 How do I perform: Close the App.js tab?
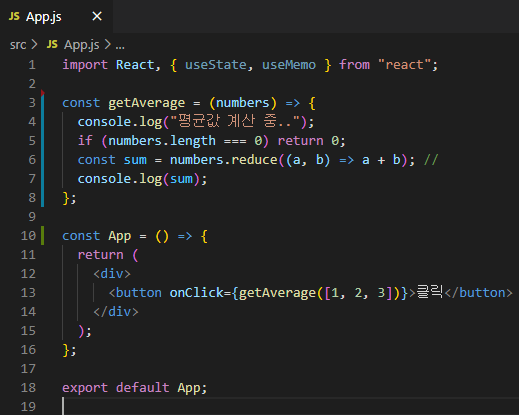(97, 16)
